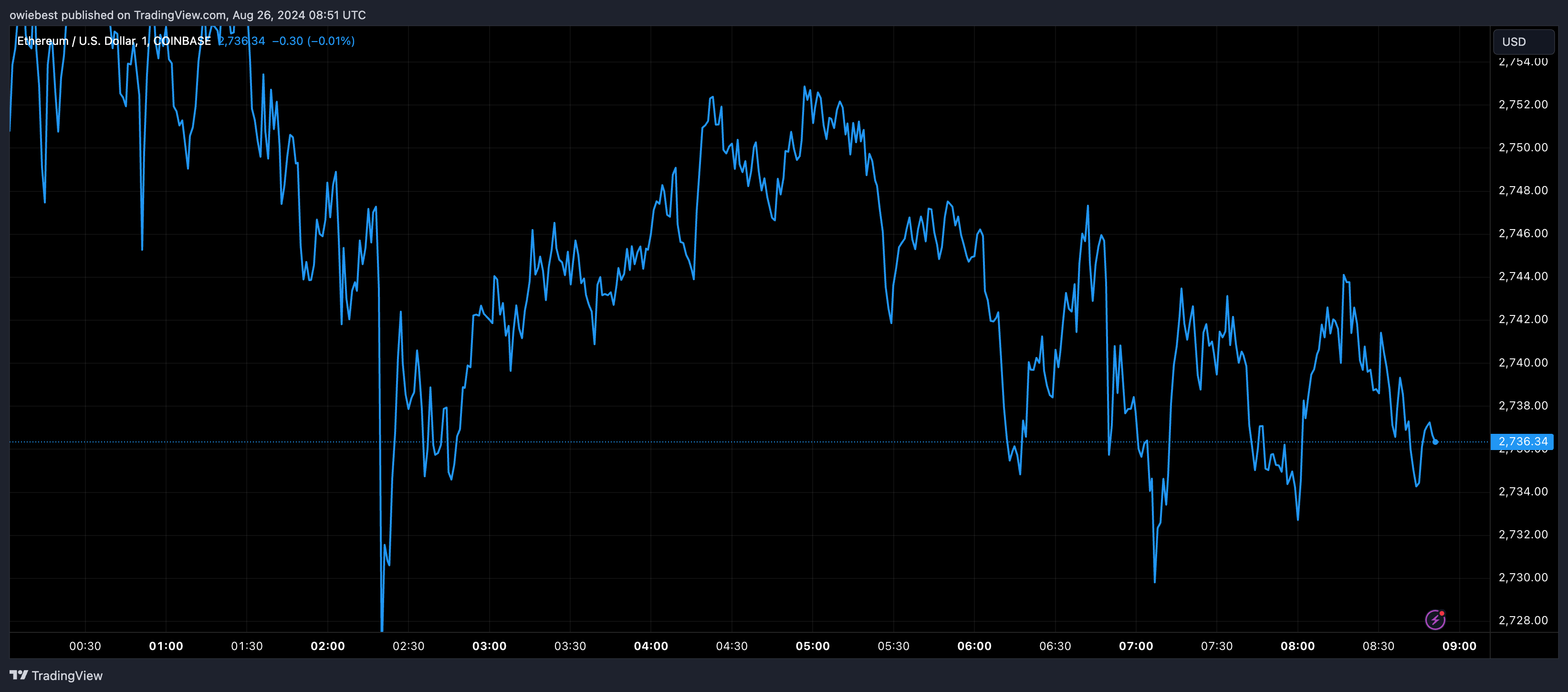Click the 02:00 time axis label

328,646
